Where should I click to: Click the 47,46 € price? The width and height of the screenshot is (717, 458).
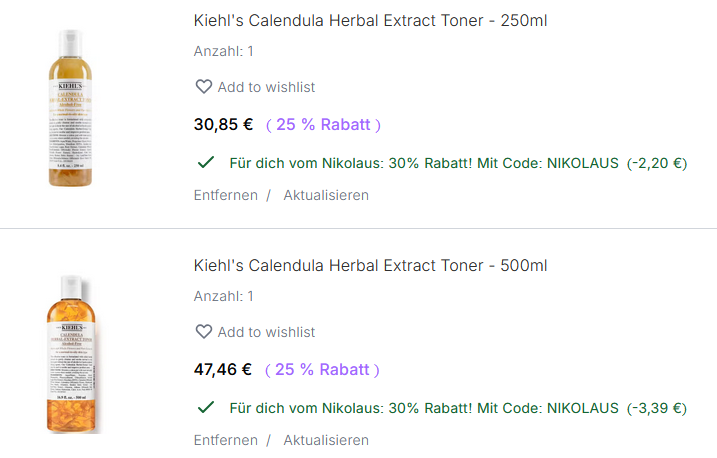(x=222, y=370)
